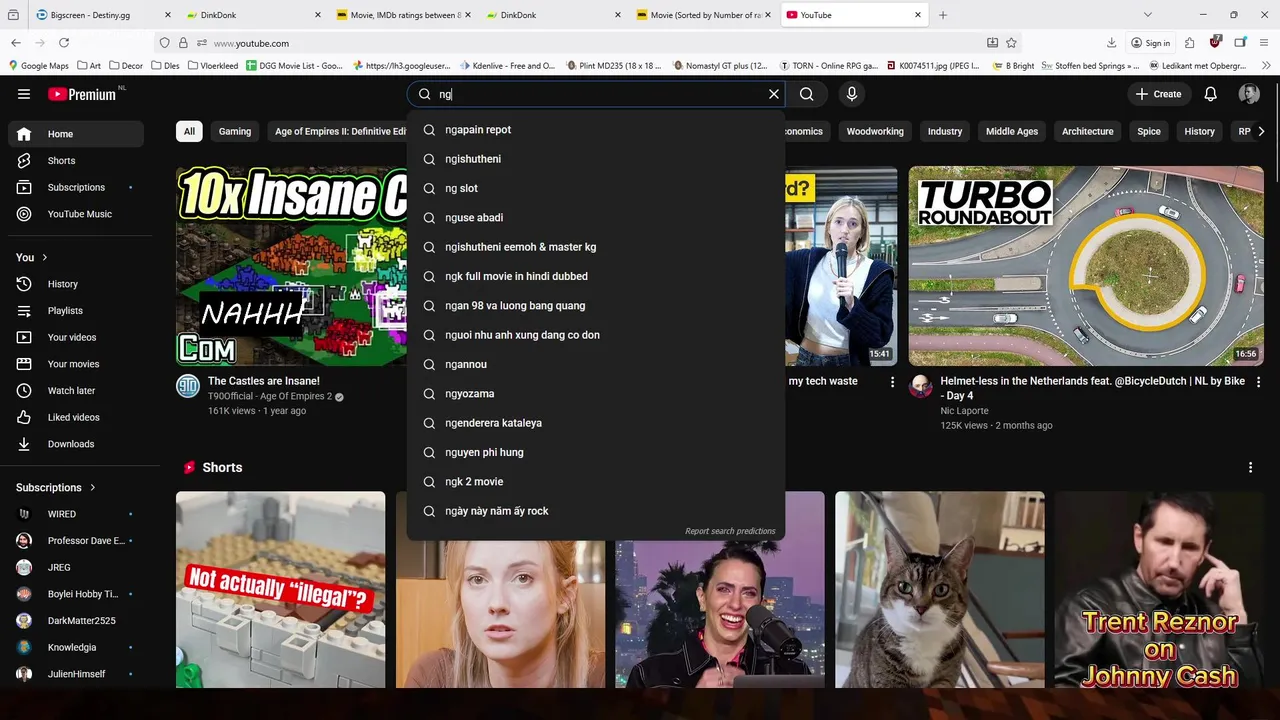The width and height of the screenshot is (1280, 720).
Task: Open browser application menu
Action: 1265,43
